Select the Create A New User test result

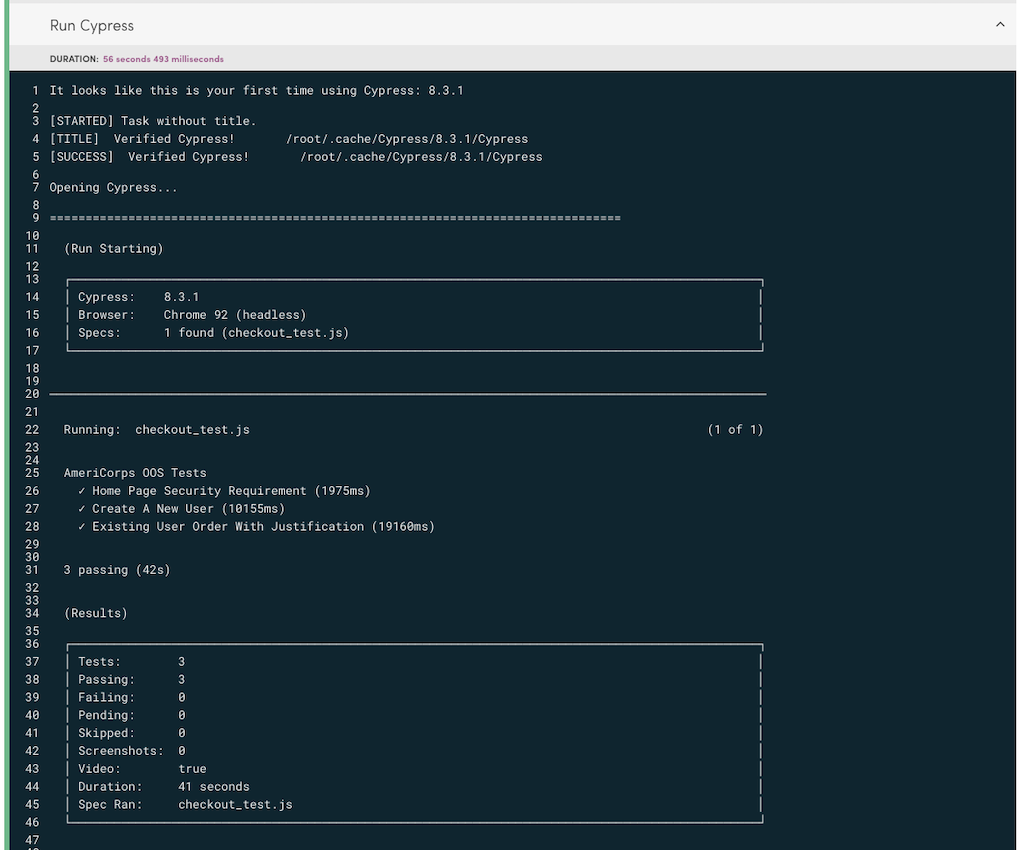click(188, 509)
